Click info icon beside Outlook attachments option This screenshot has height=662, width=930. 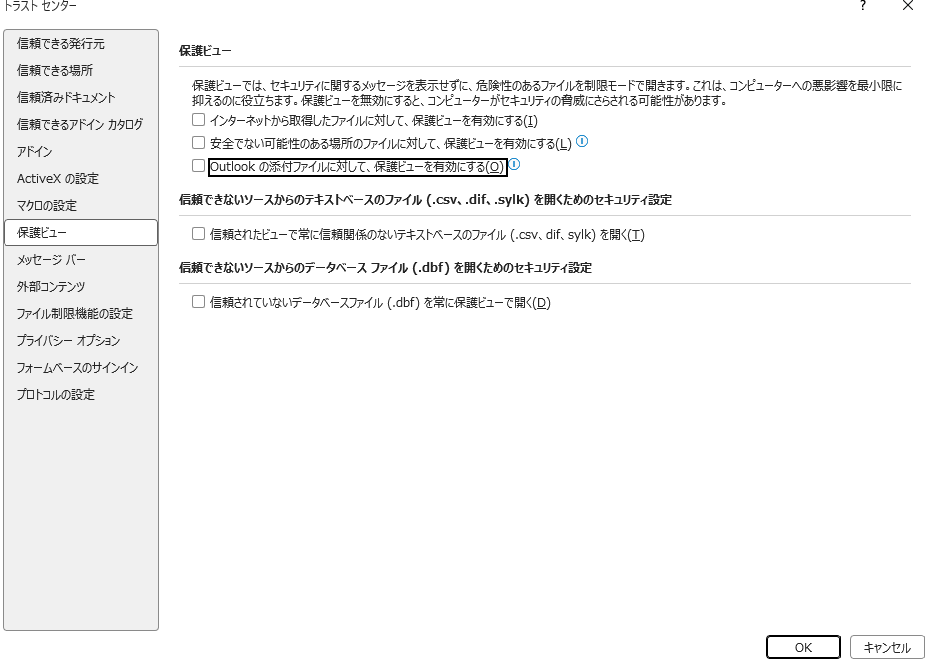(514, 165)
